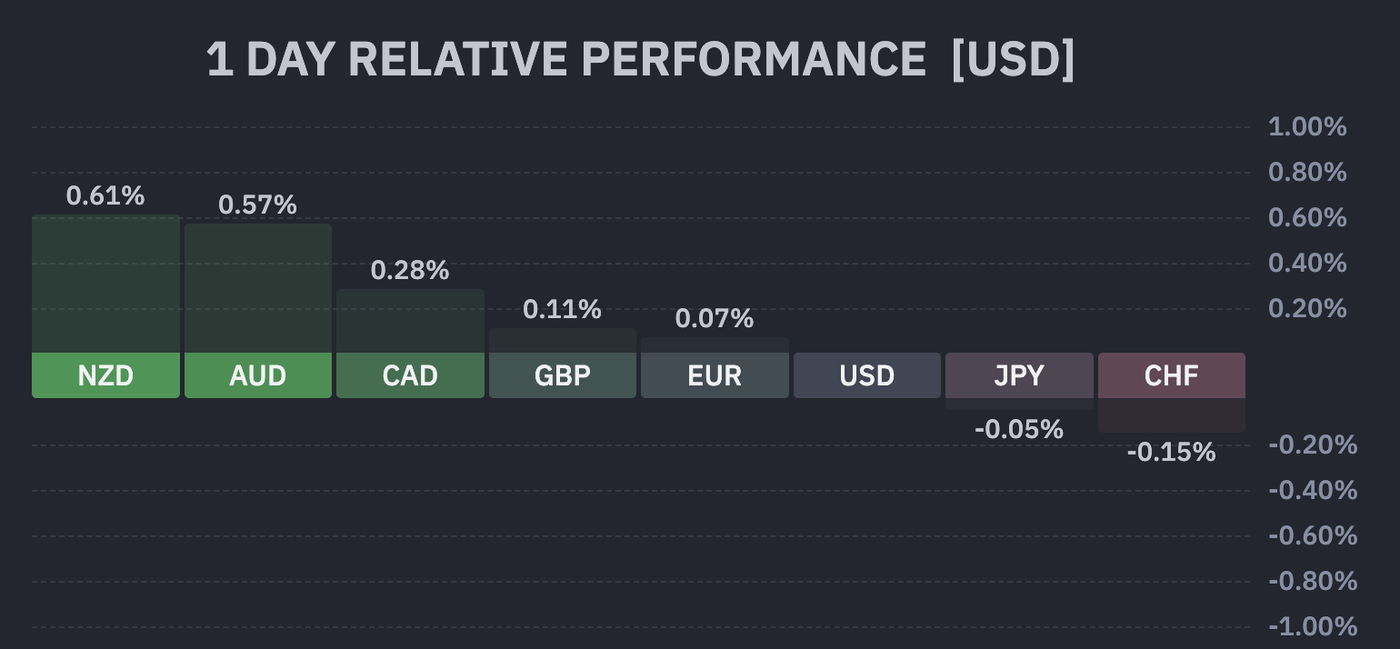Click the 0.61% value above NZD
Viewport: 1400px width, 649px height.
coord(106,196)
